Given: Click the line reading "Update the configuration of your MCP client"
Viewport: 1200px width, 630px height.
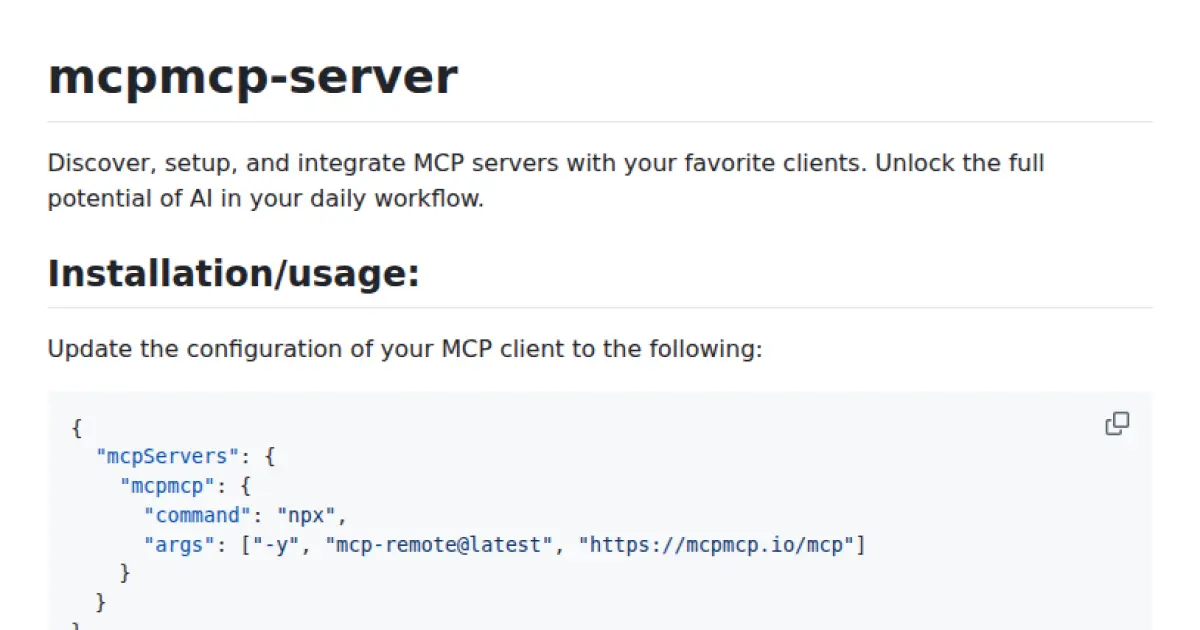Looking at the screenshot, I should click(404, 348).
